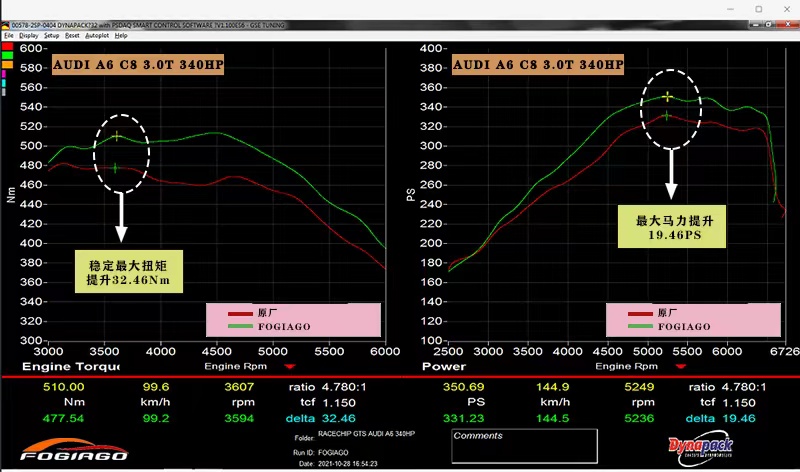Select the orange run color swatch
Viewport: 800px width, 472px height.
[7, 65]
